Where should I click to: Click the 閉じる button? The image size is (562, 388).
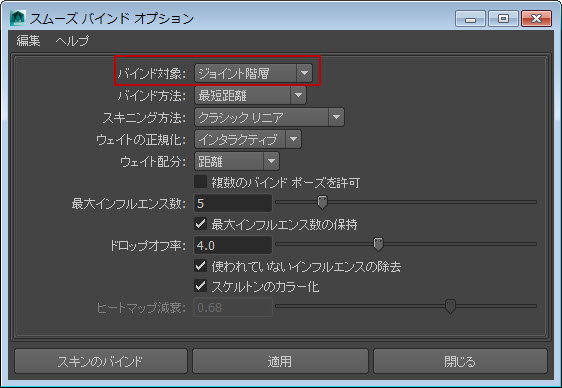(x=461, y=361)
